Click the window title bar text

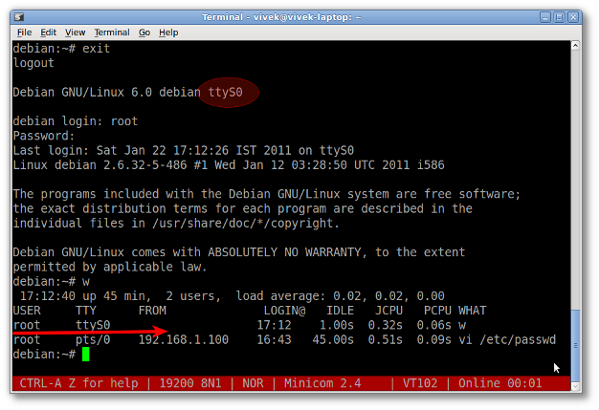tap(282, 17)
